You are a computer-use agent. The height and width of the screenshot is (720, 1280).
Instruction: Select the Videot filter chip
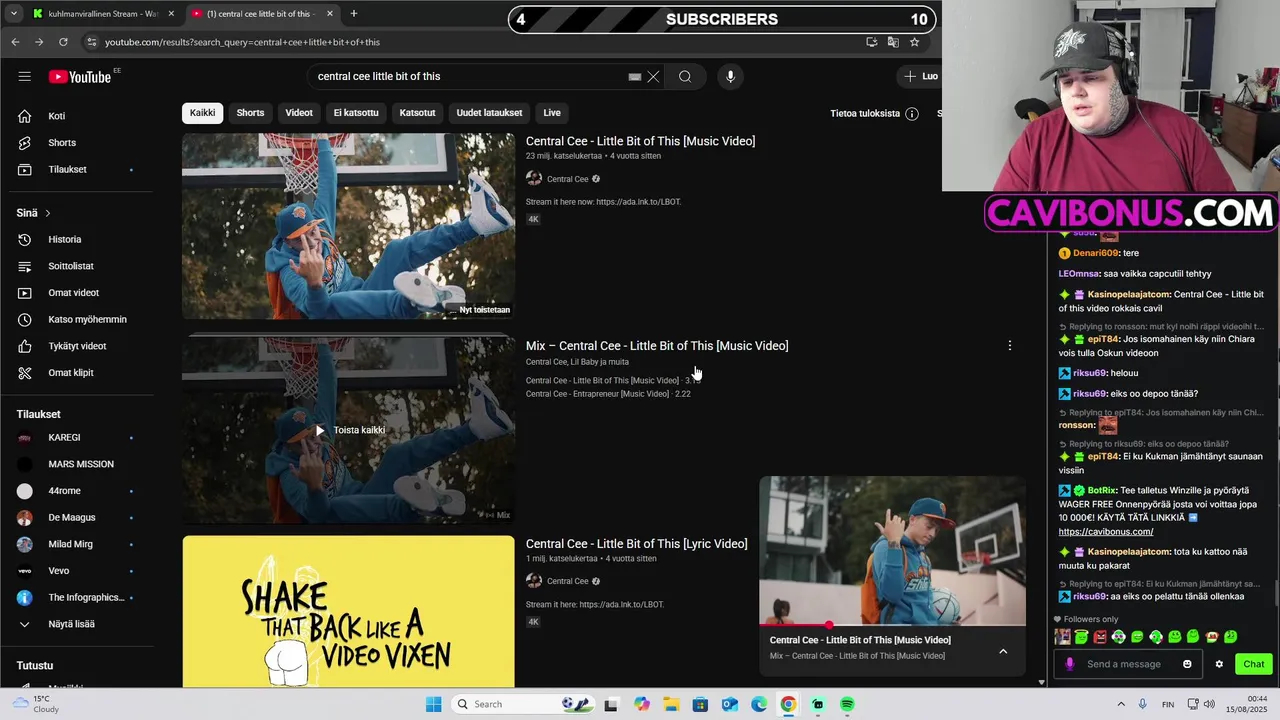pos(299,113)
